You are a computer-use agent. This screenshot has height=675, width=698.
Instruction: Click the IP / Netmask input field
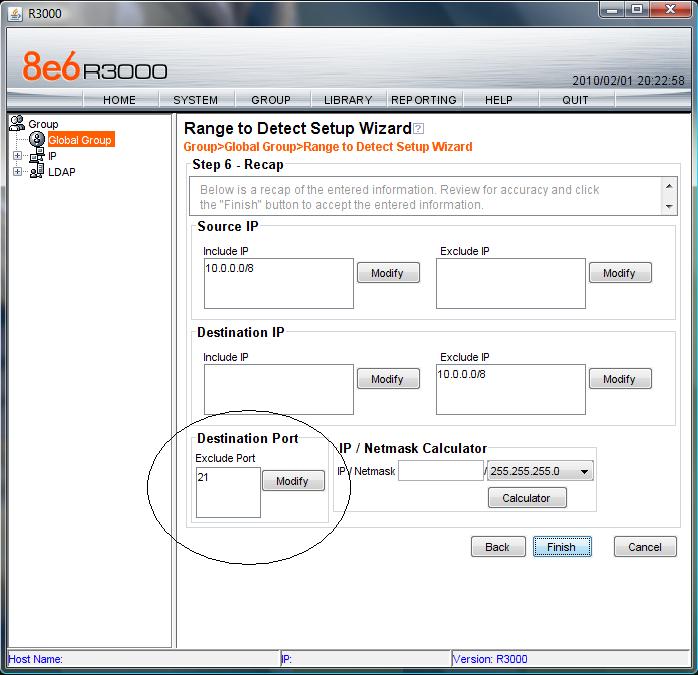click(x=440, y=471)
